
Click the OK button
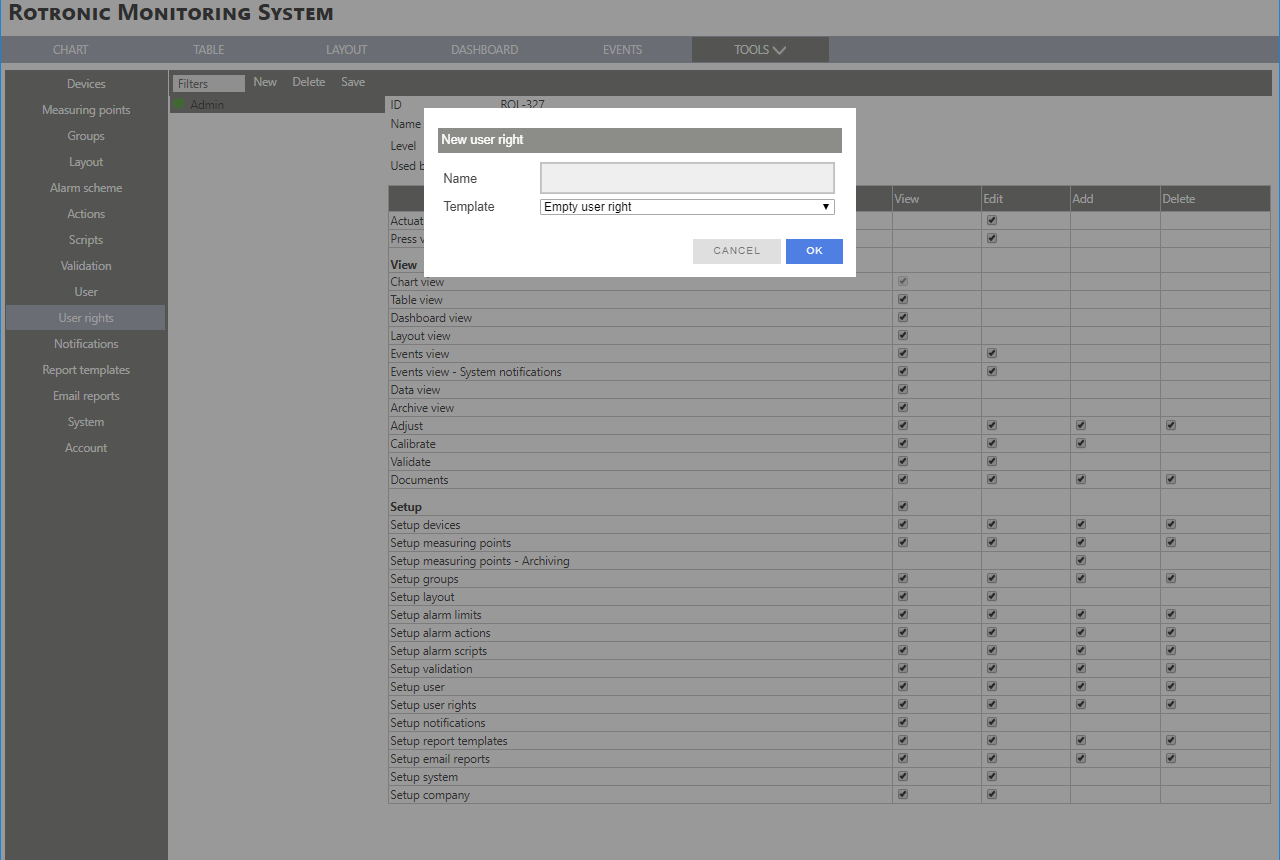pyautogui.click(x=814, y=251)
